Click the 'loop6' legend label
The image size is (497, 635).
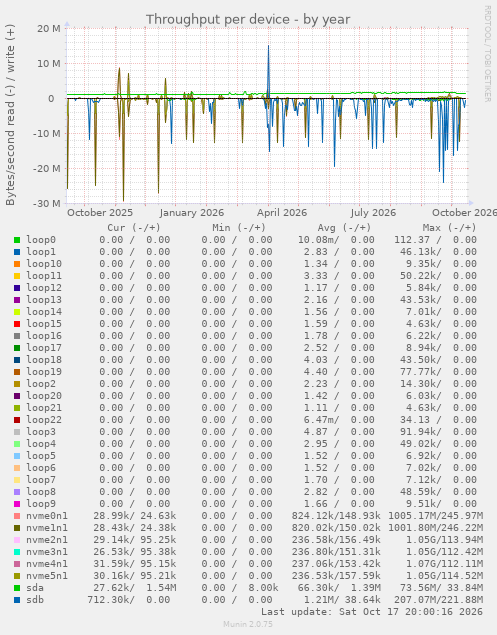pyautogui.click(x=41, y=468)
